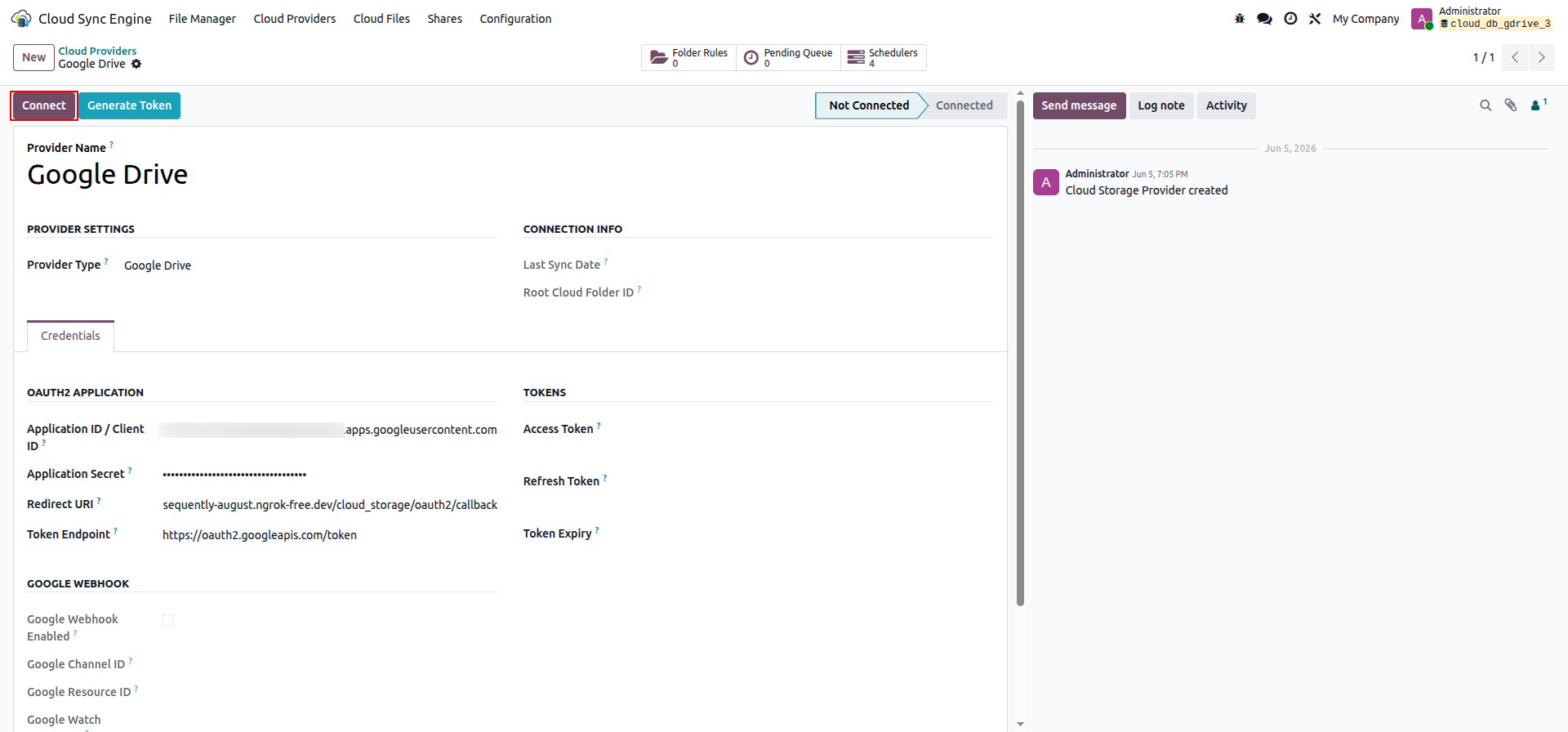Open the My Company switcher
Screen dimensions: 1568x732
coord(1365,19)
